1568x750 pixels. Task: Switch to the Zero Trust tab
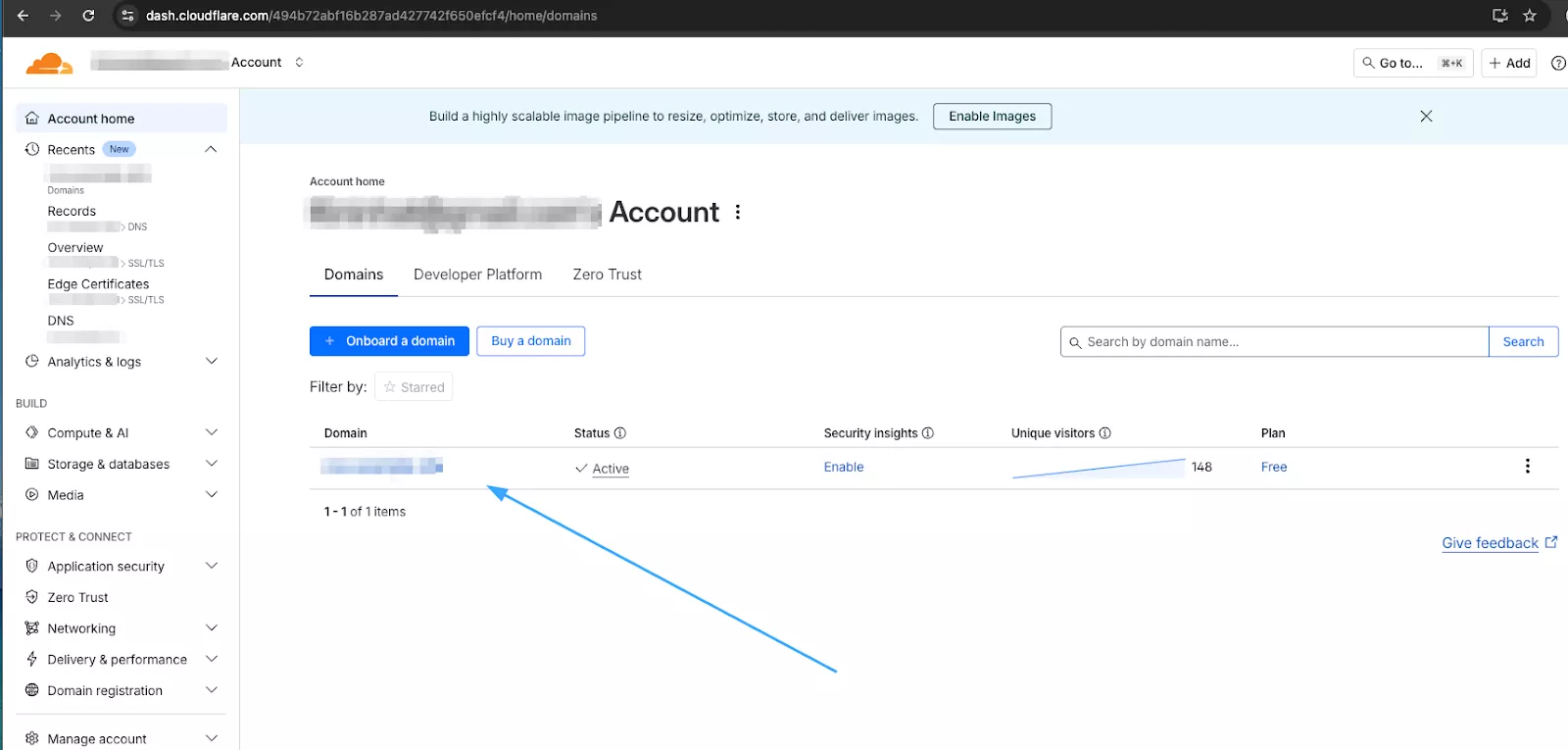(x=607, y=275)
